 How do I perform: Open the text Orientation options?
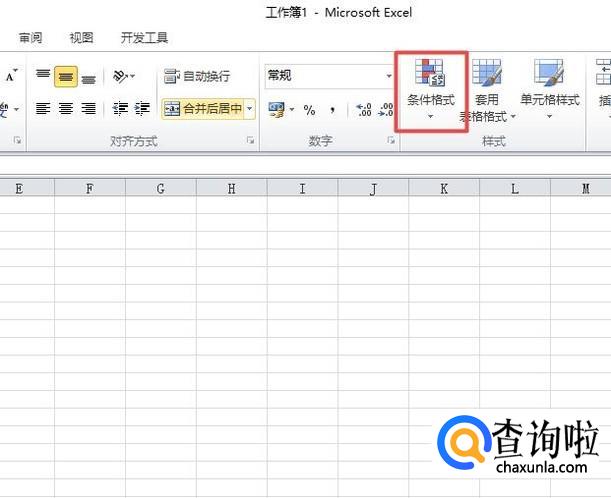click(x=124, y=76)
